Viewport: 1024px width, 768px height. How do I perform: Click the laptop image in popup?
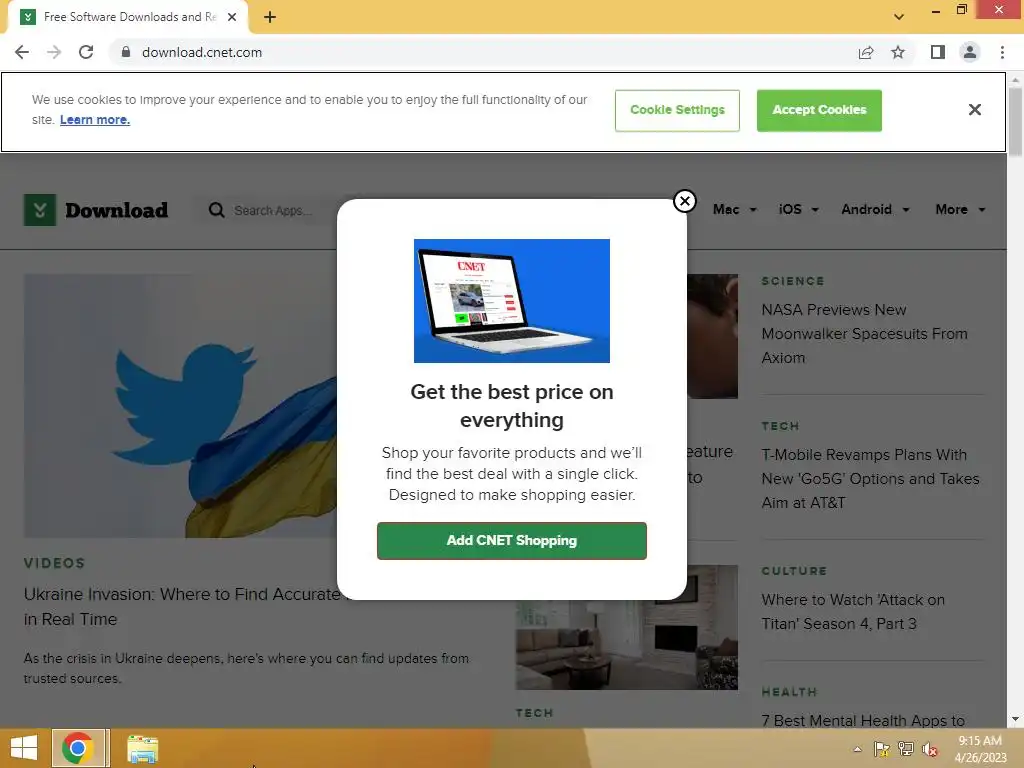(512, 300)
